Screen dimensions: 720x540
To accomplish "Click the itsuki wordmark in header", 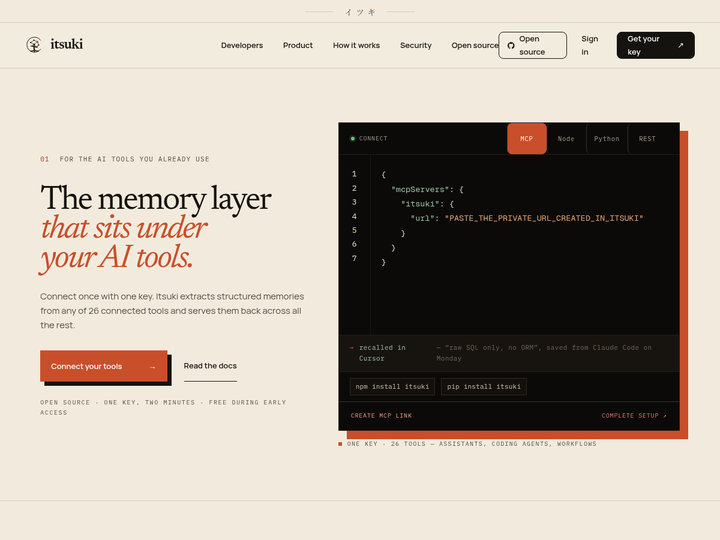I will tap(67, 44).
